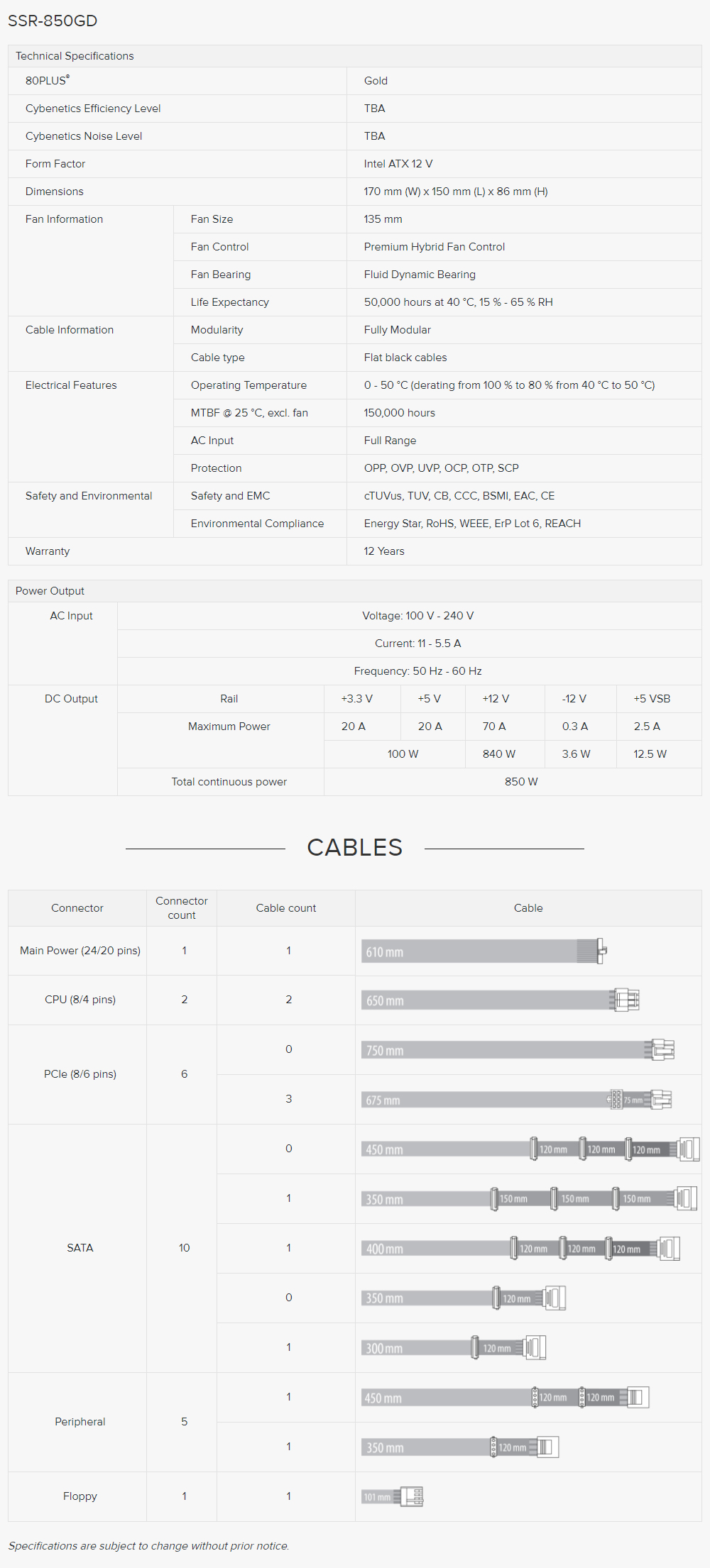Click the 650 mm CPU cable illustration
710x1568 pixels.
[x=501, y=1000]
